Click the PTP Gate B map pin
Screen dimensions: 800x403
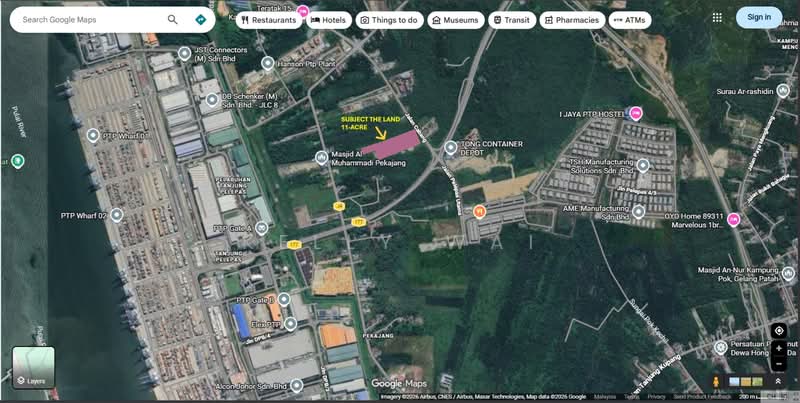pyautogui.click(x=284, y=299)
